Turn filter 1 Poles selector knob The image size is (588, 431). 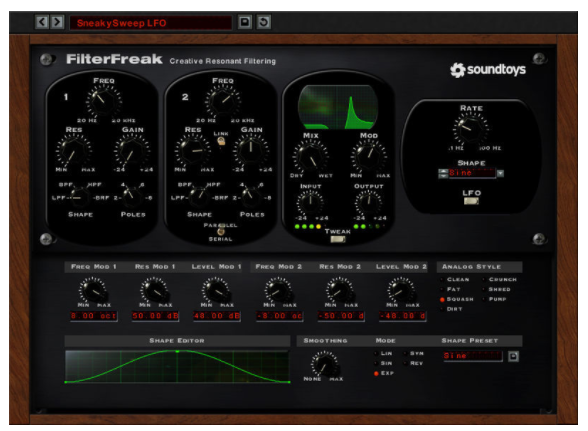[132, 197]
